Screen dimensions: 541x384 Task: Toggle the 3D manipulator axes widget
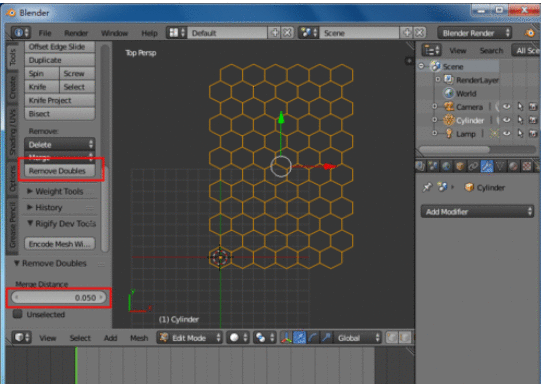point(286,338)
